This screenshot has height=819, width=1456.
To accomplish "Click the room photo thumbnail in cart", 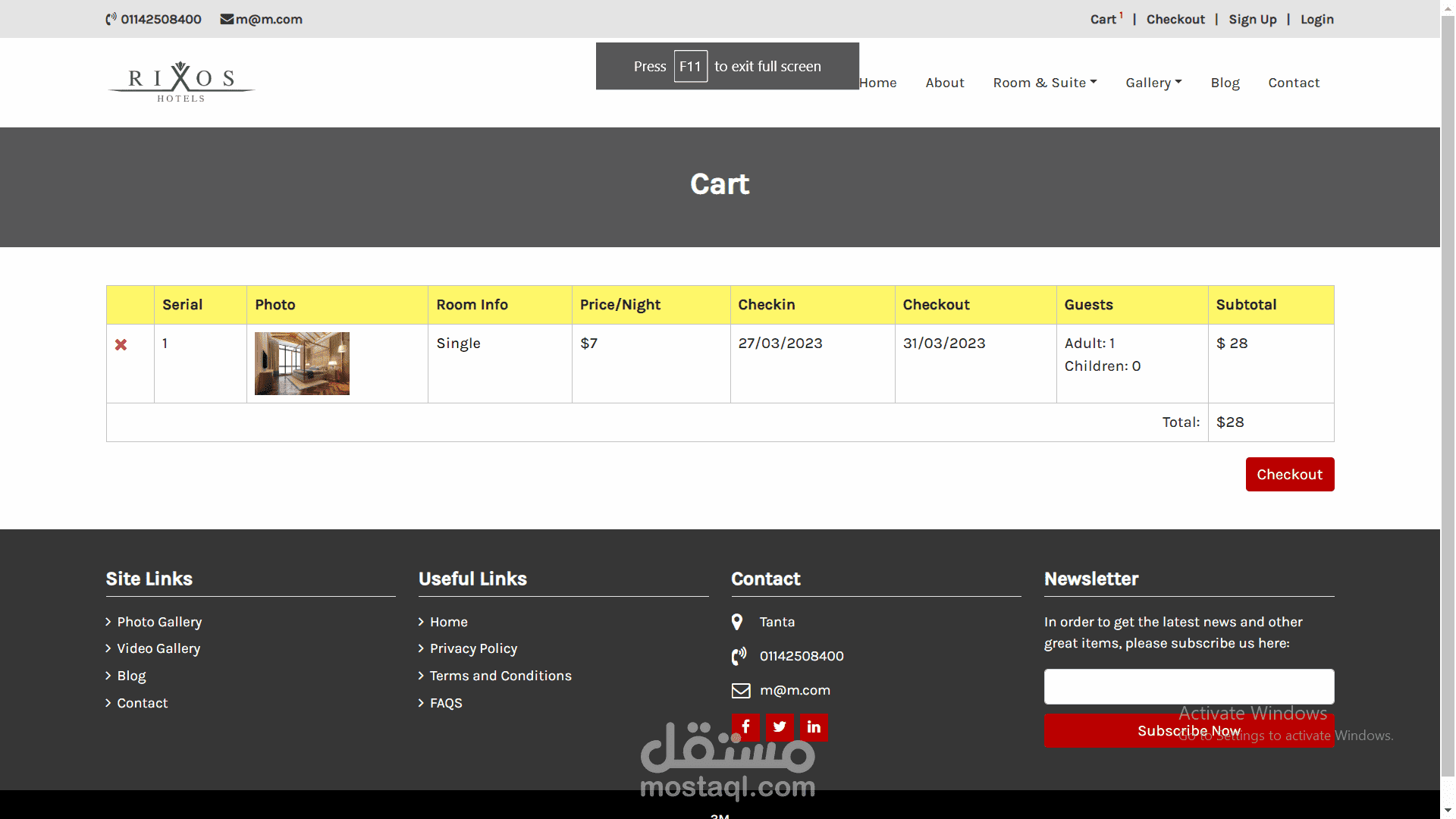I will tap(302, 363).
